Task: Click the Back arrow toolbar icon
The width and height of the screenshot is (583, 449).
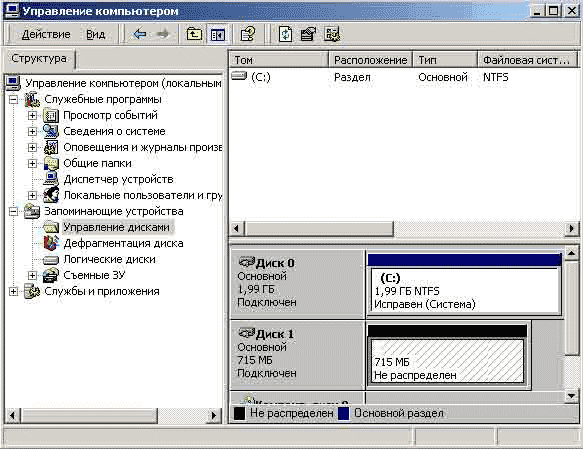Action: point(140,35)
